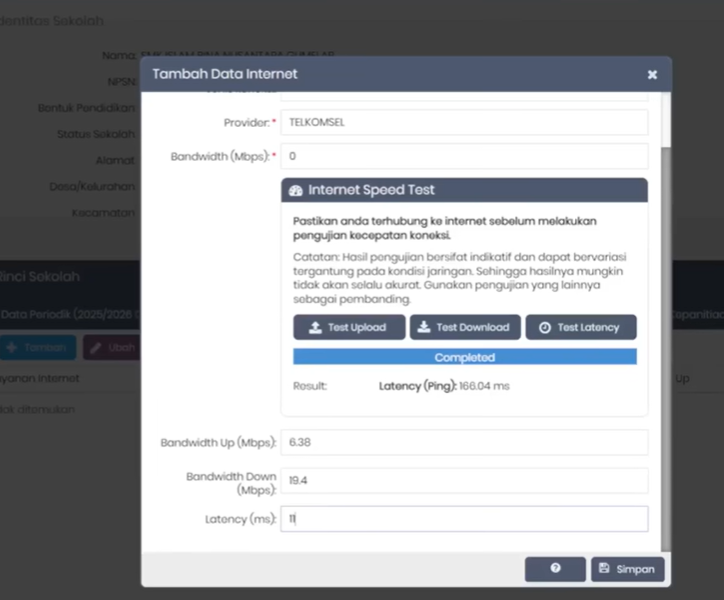Run the Test Latency check

pos(580,327)
